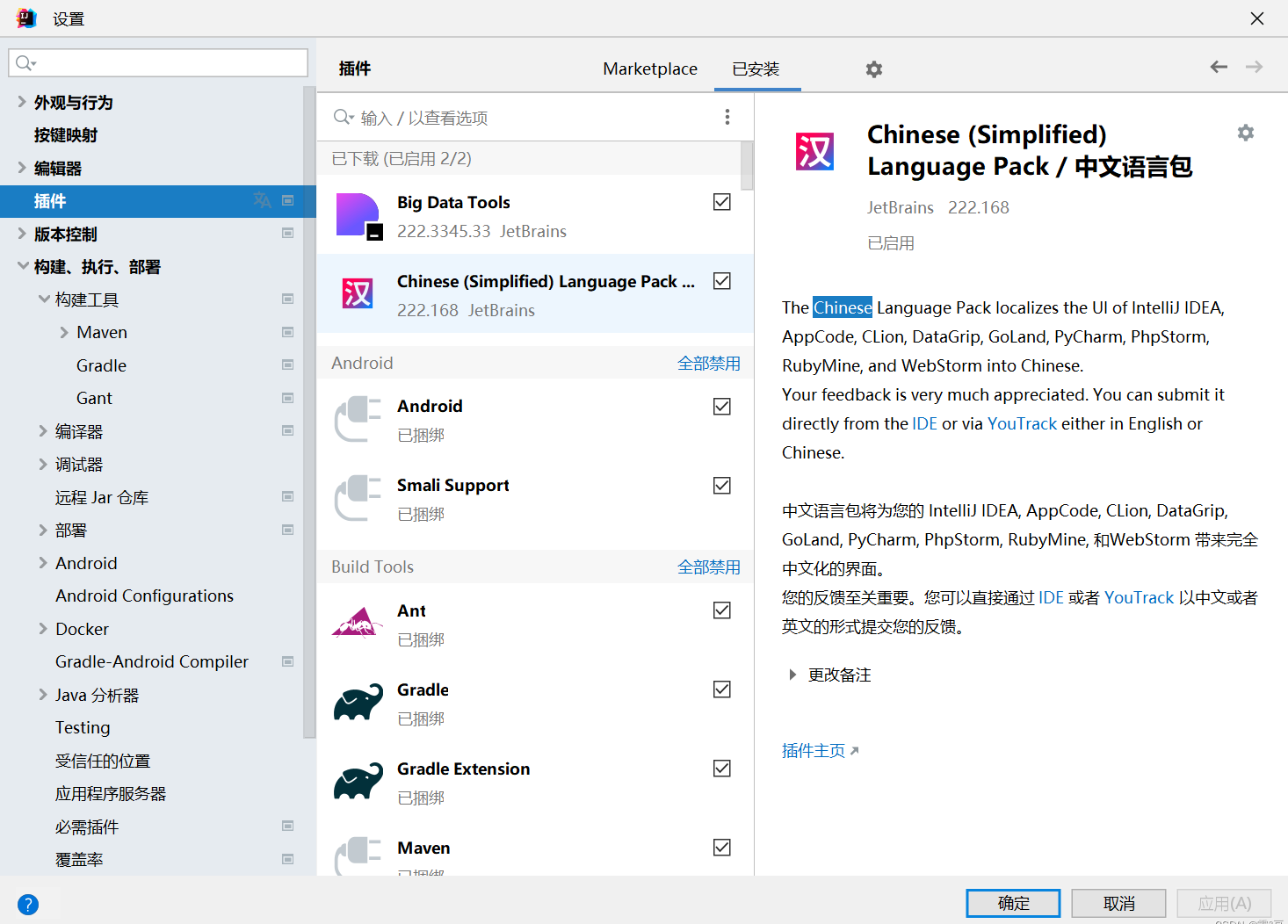Click the 确定 button
The width and height of the screenshot is (1288, 924).
pyautogui.click(x=1012, y=903)
